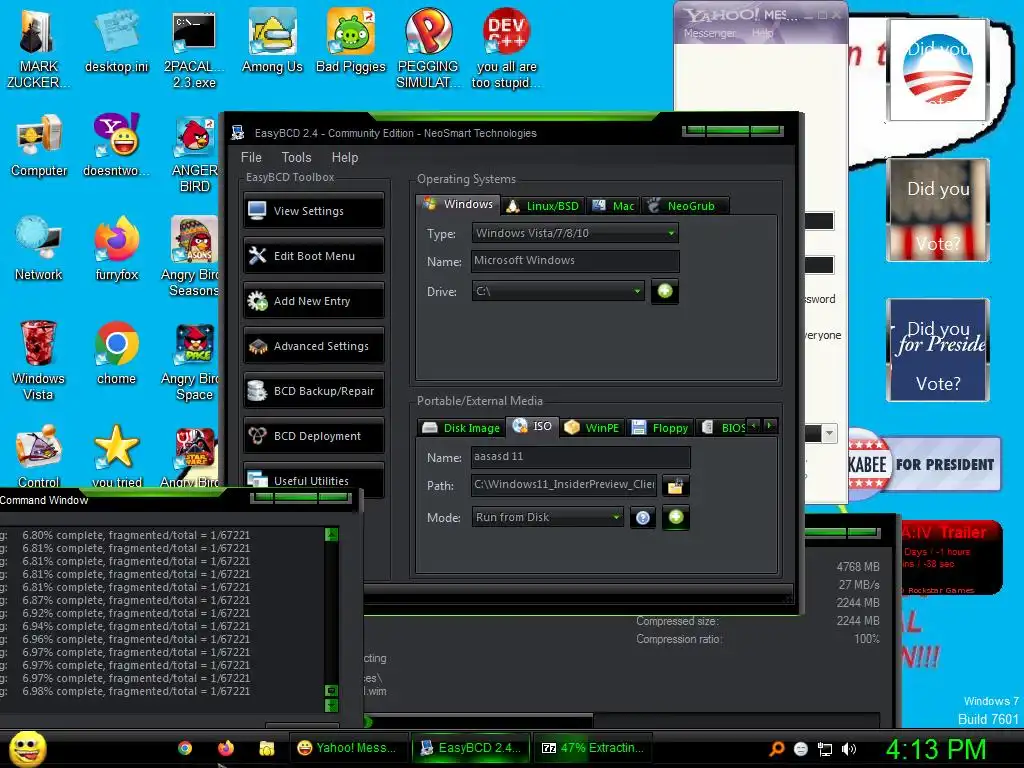Image resolution: width=1024 pixels, height=768 pixels.
Task: Select Add New Entry in toolbox
Action: [x=313, y=300]
